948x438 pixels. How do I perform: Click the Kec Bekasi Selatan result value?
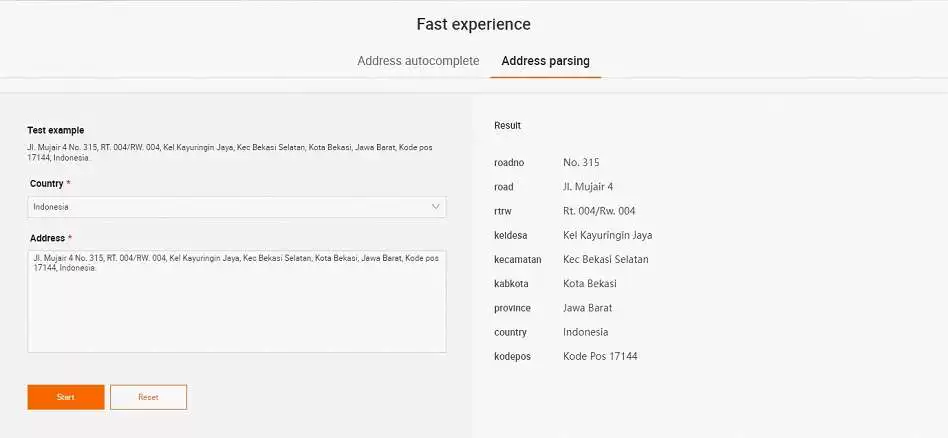tap(605, 259)
